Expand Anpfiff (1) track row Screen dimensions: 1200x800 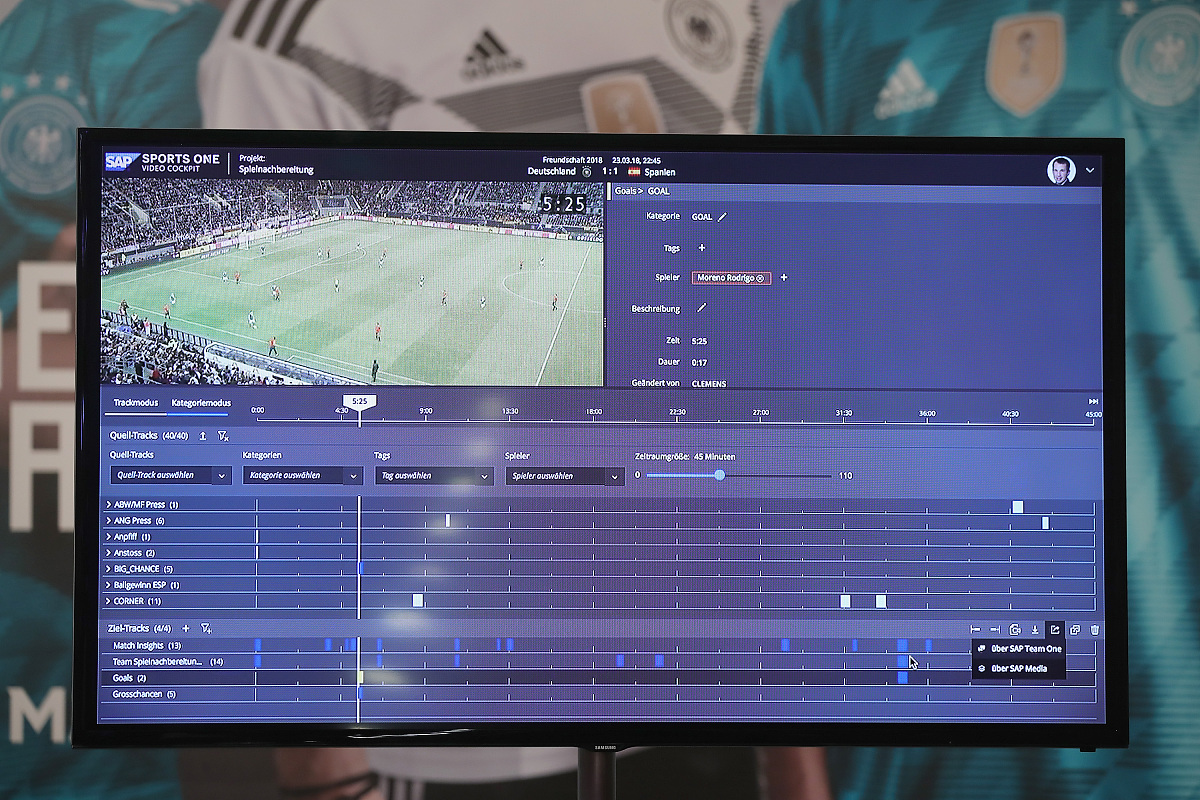[108, 537]
